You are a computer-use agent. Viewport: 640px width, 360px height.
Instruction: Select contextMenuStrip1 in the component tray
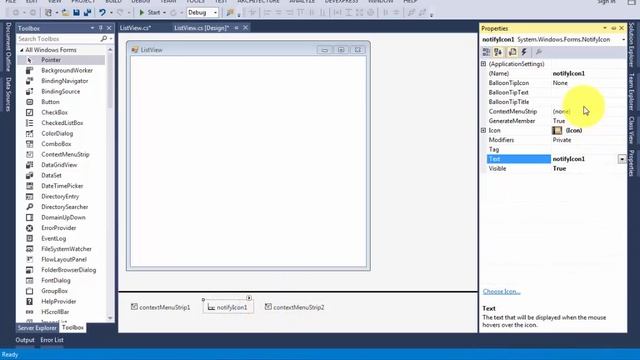(x=160, y=307)
